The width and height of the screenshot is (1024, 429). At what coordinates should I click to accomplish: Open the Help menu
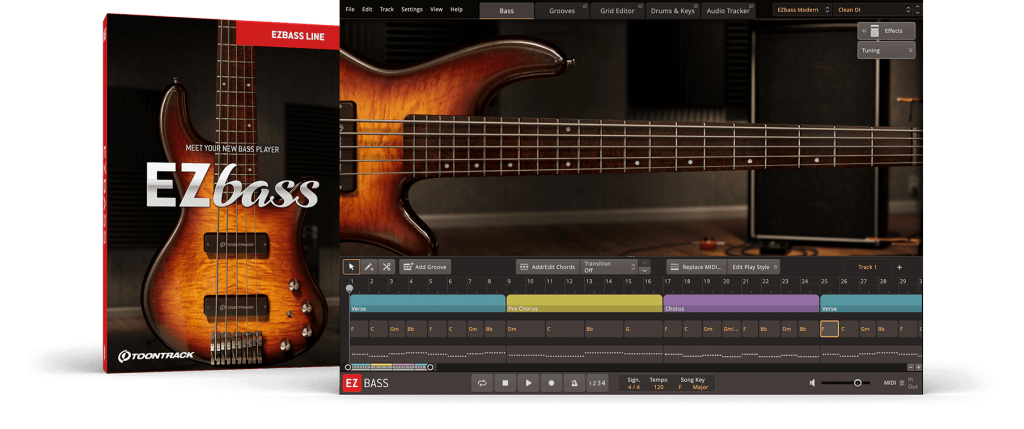456,10
